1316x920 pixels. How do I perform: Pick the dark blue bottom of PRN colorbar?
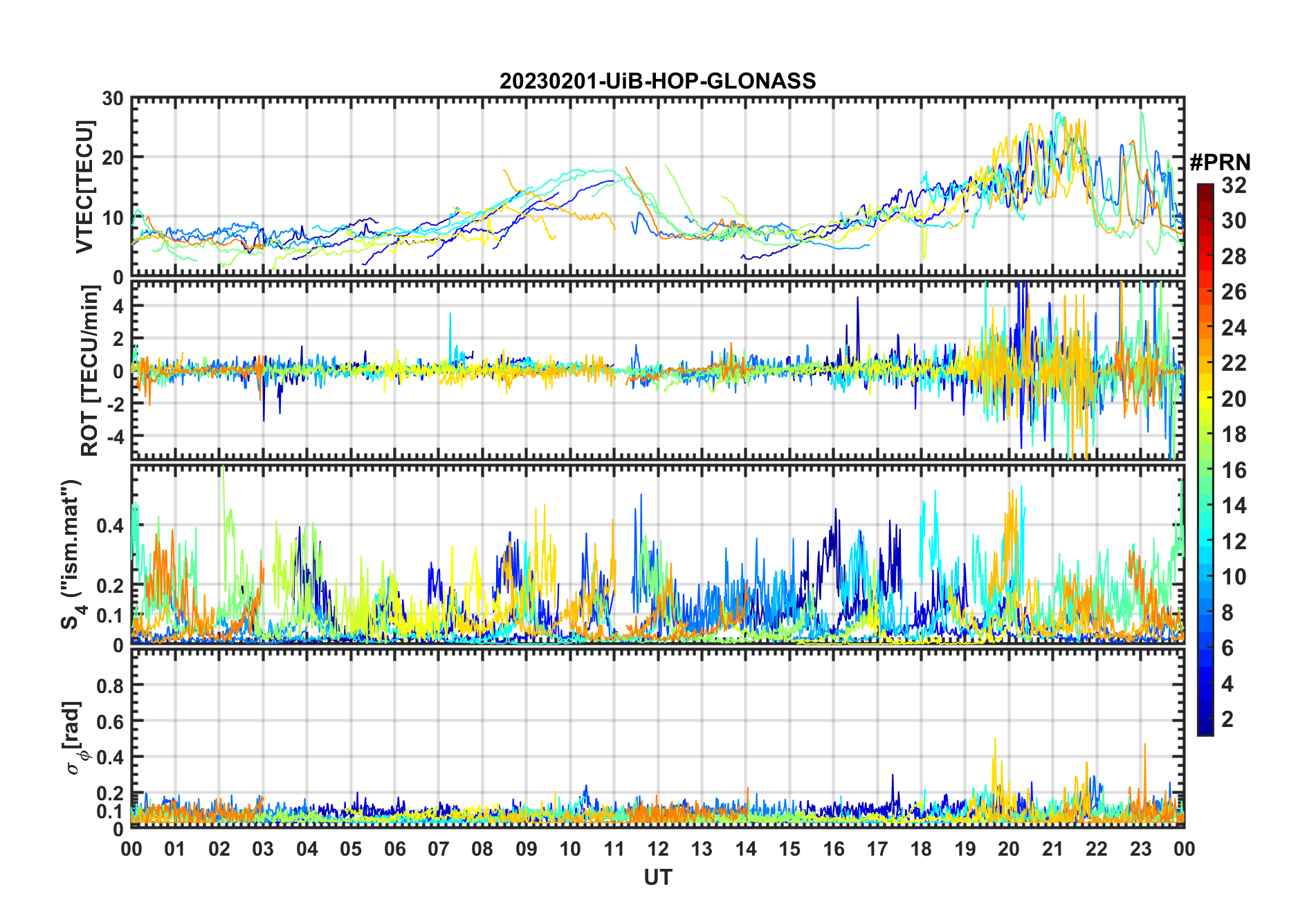[x=1205, y=730]
